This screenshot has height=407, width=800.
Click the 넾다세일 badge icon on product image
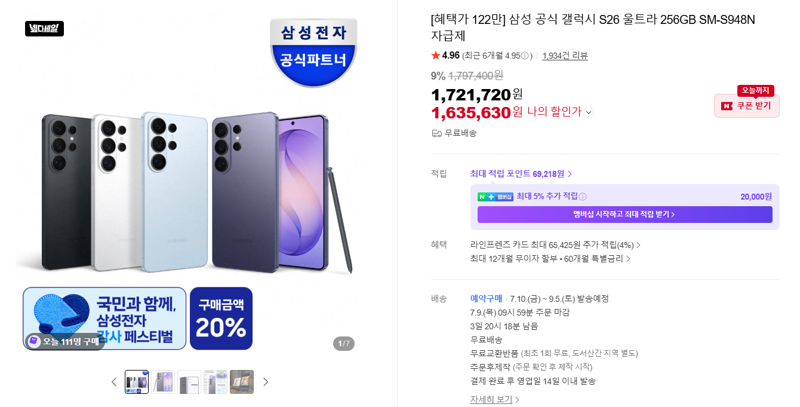click(44, 29)
